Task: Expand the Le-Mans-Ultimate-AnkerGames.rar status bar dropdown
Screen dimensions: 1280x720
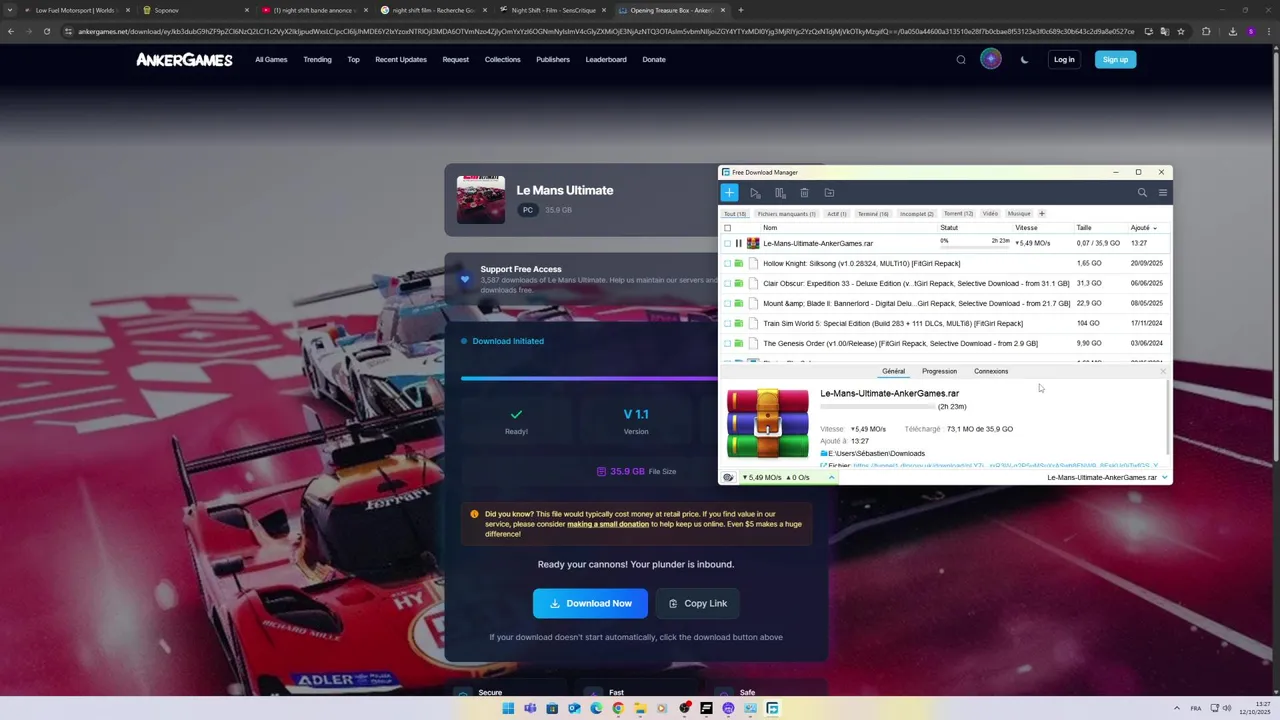Action: coord(1164,478)
